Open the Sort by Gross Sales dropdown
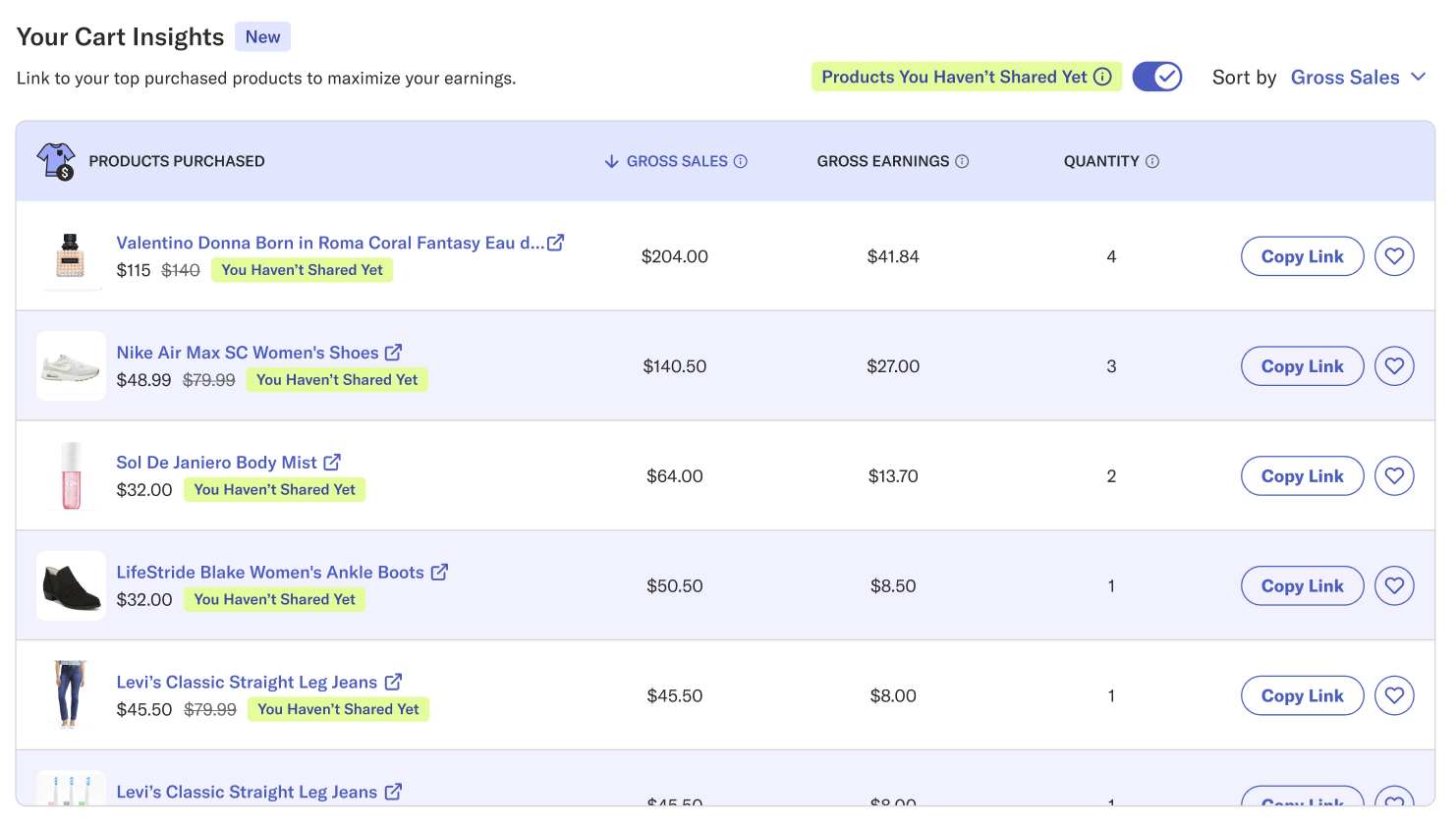This screenshot has width=1456, height=827. 1358,78
